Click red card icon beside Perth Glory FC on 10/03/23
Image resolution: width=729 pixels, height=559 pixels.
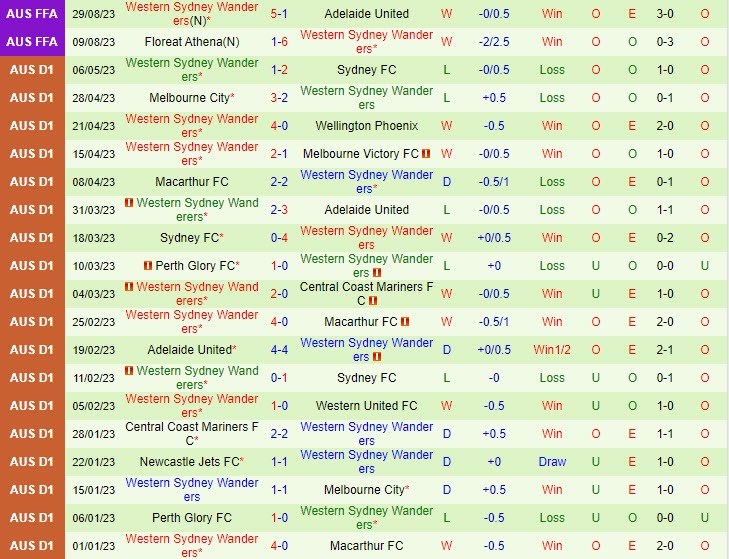148,266
